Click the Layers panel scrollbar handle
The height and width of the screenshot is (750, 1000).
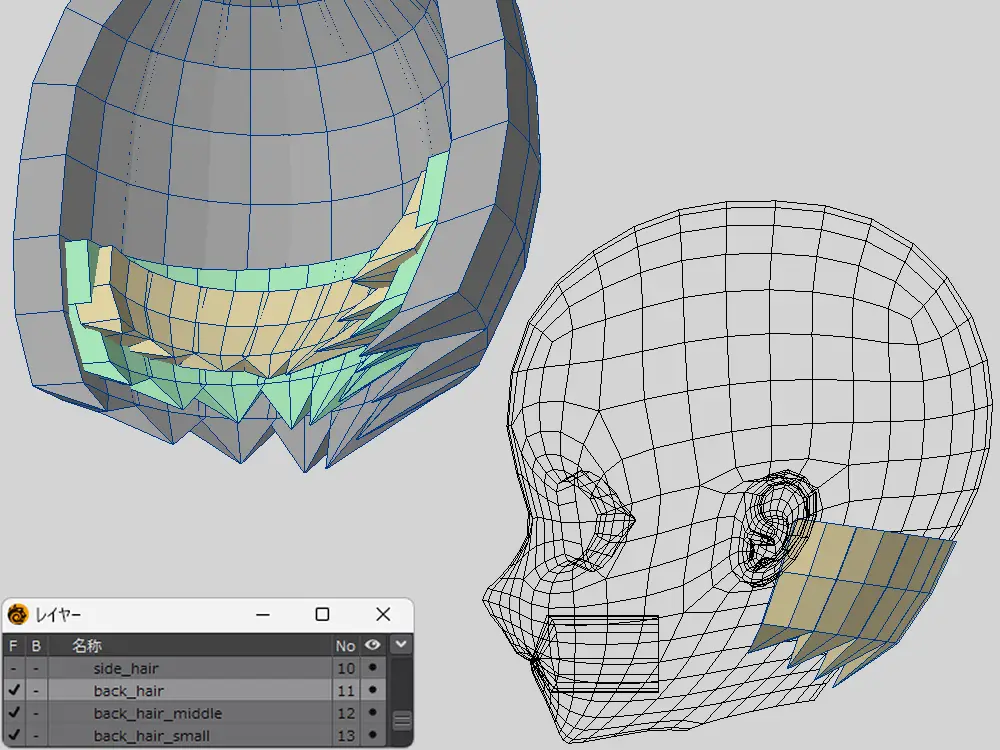pyautogui.click(x=400, y=720)
